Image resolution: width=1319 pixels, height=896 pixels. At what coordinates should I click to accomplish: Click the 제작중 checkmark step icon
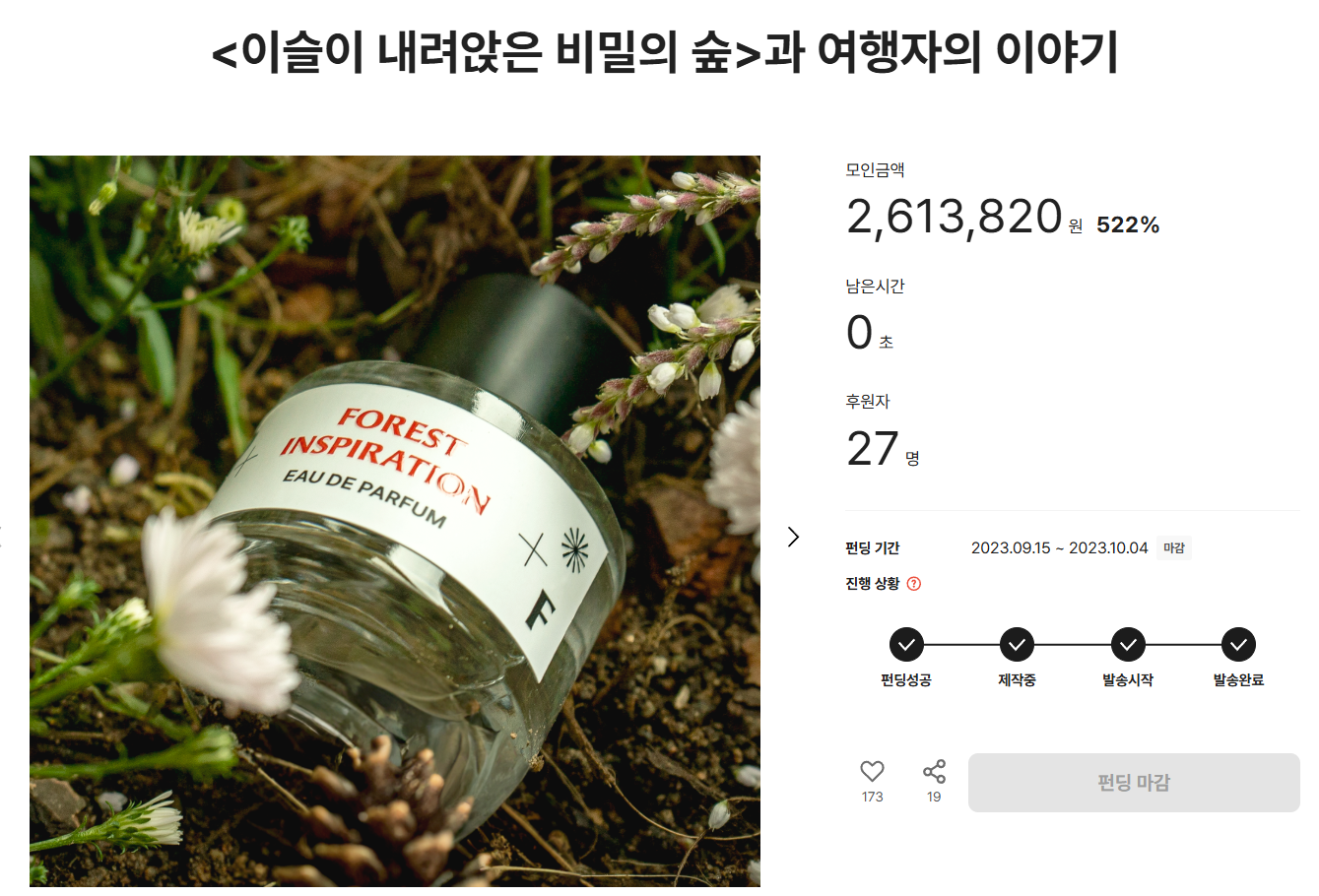point(1017,645)
